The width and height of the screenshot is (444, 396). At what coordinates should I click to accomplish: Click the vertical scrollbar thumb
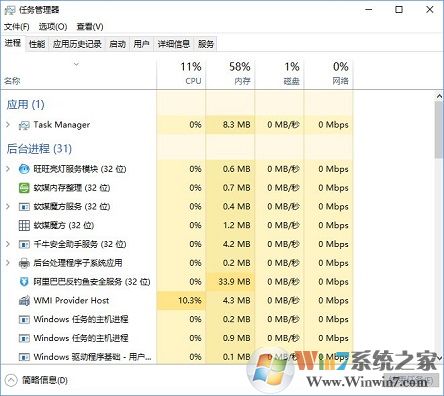[x=439, y=129]
